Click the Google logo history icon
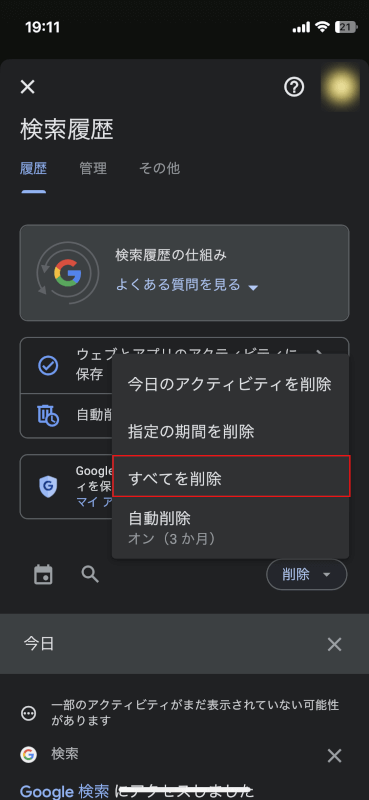 tap(67, 273)
